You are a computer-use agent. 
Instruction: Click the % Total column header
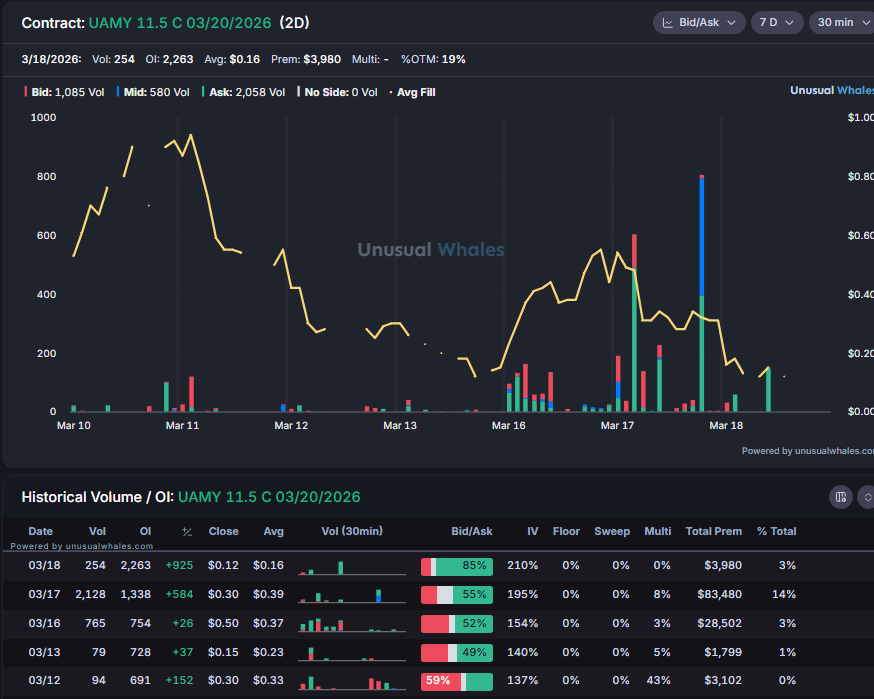pyautogui.click(x=776, y=531)
